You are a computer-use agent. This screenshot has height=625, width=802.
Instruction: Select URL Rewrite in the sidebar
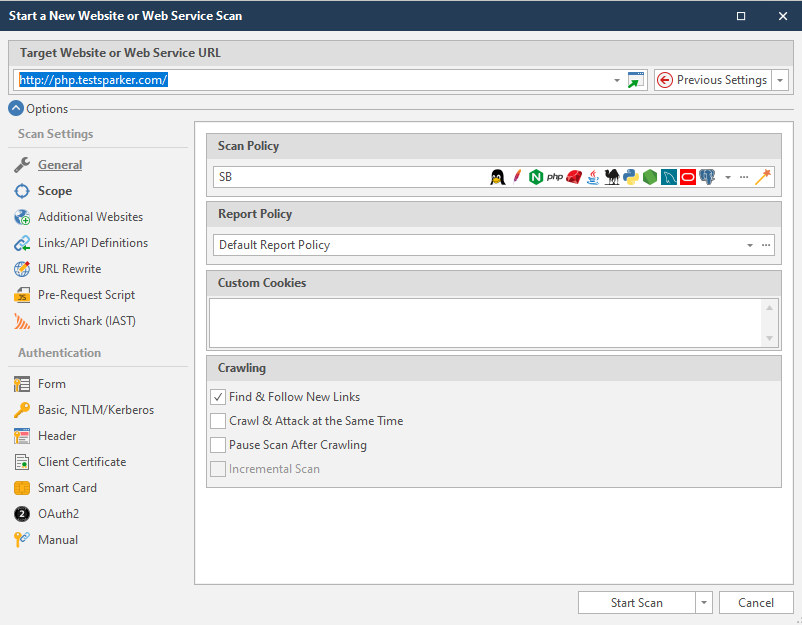tap(22, 268)
